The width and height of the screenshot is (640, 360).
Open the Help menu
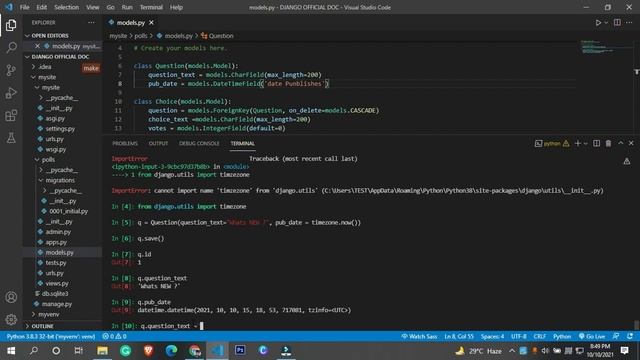pos(176,7)
